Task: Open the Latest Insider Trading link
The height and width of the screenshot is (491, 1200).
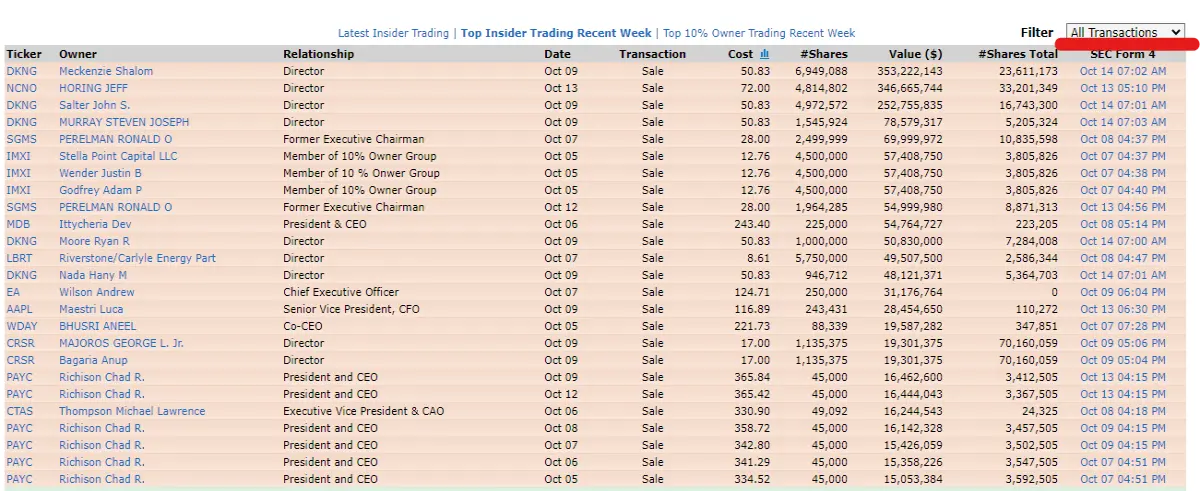Action: pyautogui.click(x=393, y=33)
